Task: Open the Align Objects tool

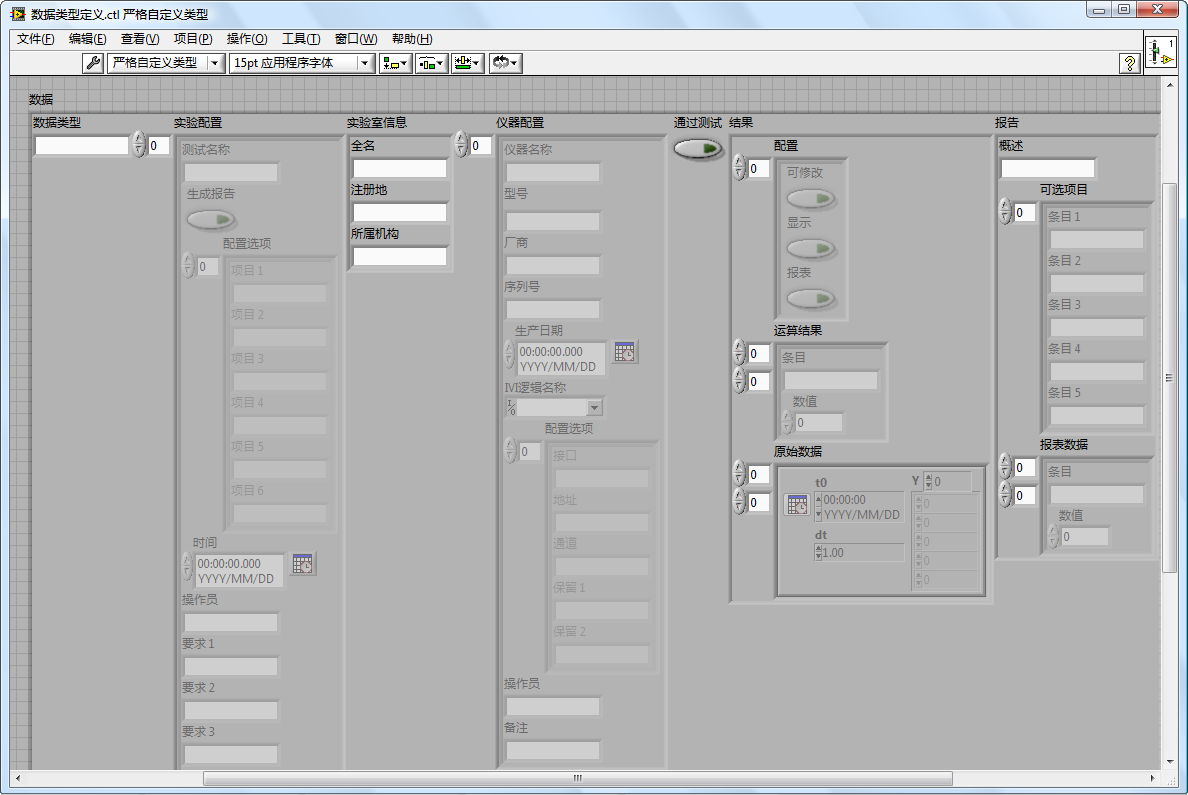Action: pyautogui.click(x=396, y=63)
